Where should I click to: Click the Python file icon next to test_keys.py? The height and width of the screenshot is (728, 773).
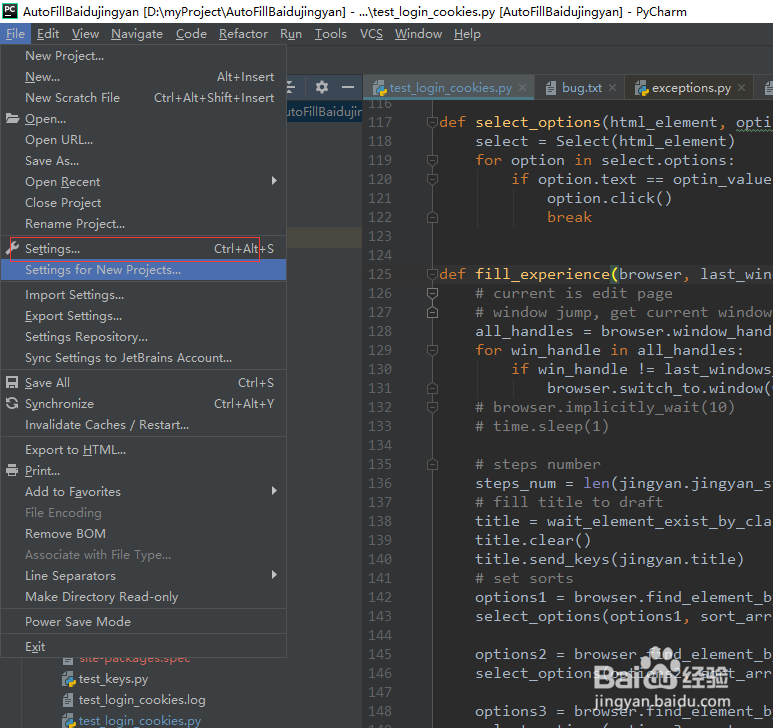pos(68,679)
